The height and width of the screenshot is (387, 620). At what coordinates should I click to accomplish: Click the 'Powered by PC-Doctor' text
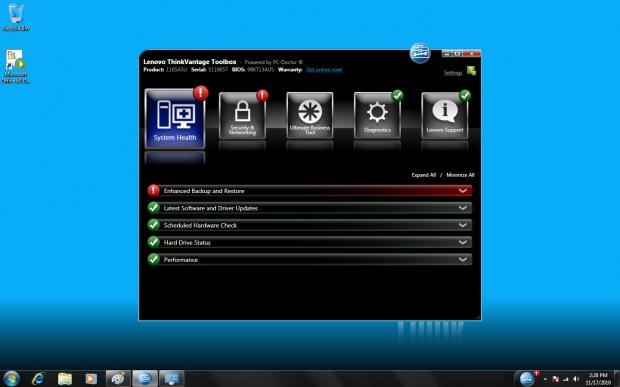point(274,62)
